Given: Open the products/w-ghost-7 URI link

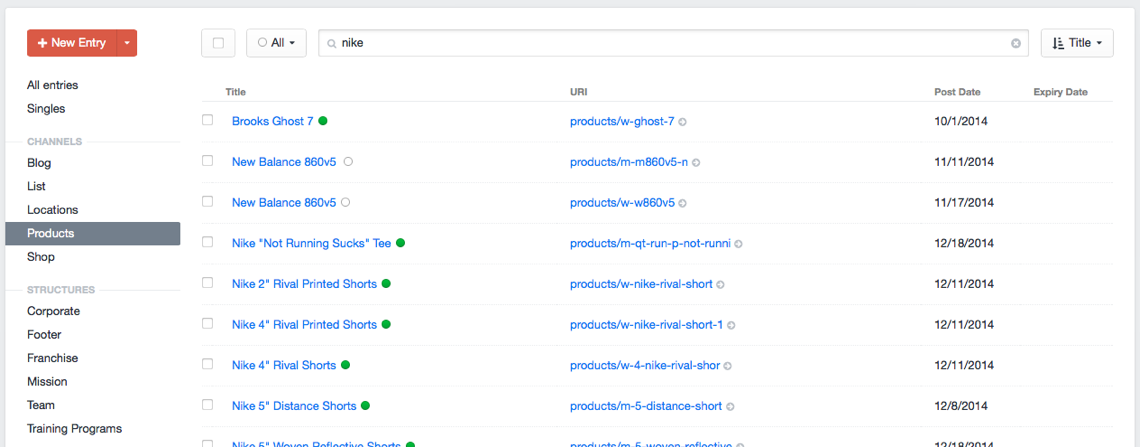Looking at the screenshot, I should click(x=622, y=121).
